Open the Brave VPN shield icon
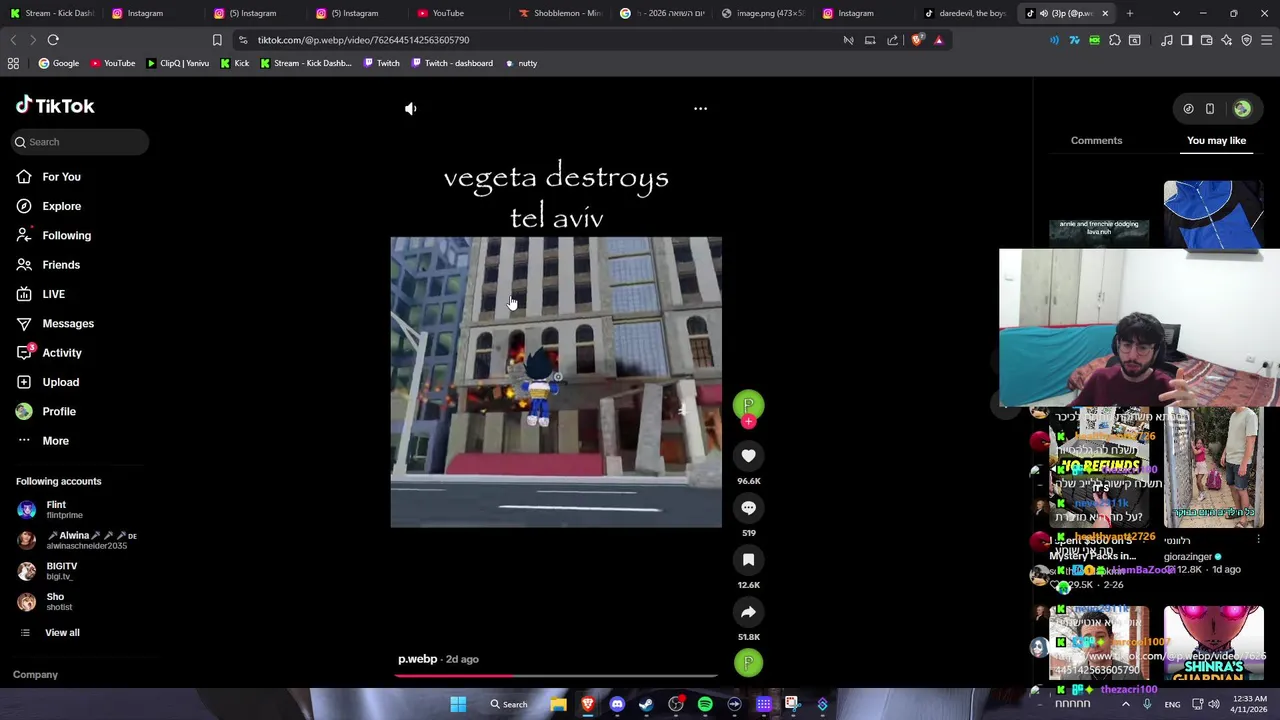Image resolution: width=1280 pixels, height=720 pixels. click(x=1246, y=40)
